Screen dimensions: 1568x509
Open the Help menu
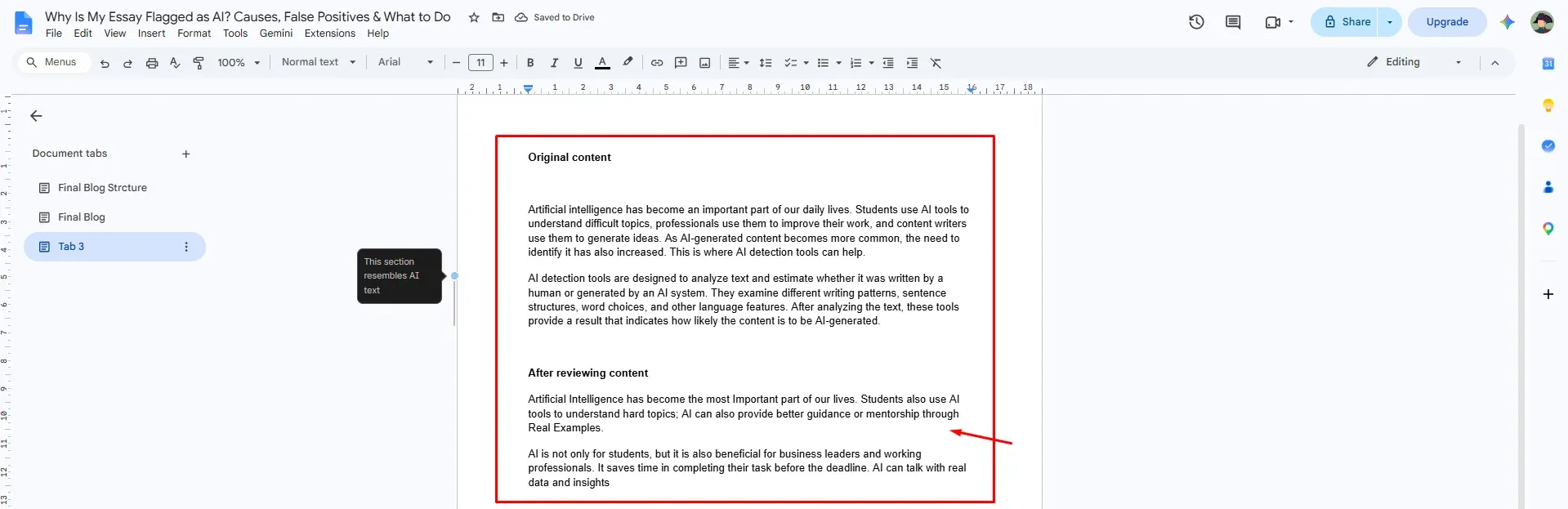[x=377, y=33]
